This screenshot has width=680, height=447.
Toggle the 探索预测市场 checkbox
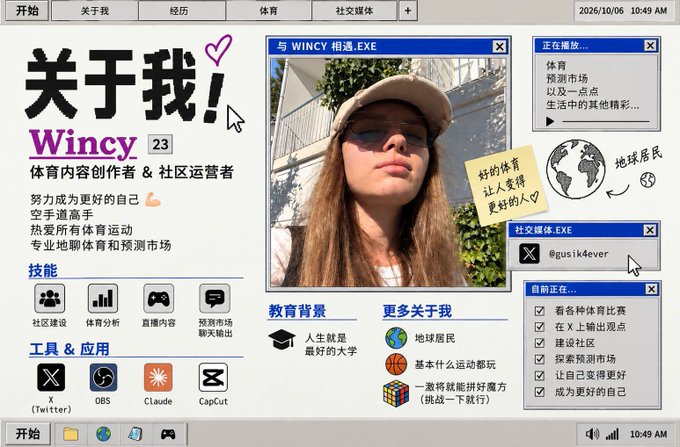click(x=539, y=359)
